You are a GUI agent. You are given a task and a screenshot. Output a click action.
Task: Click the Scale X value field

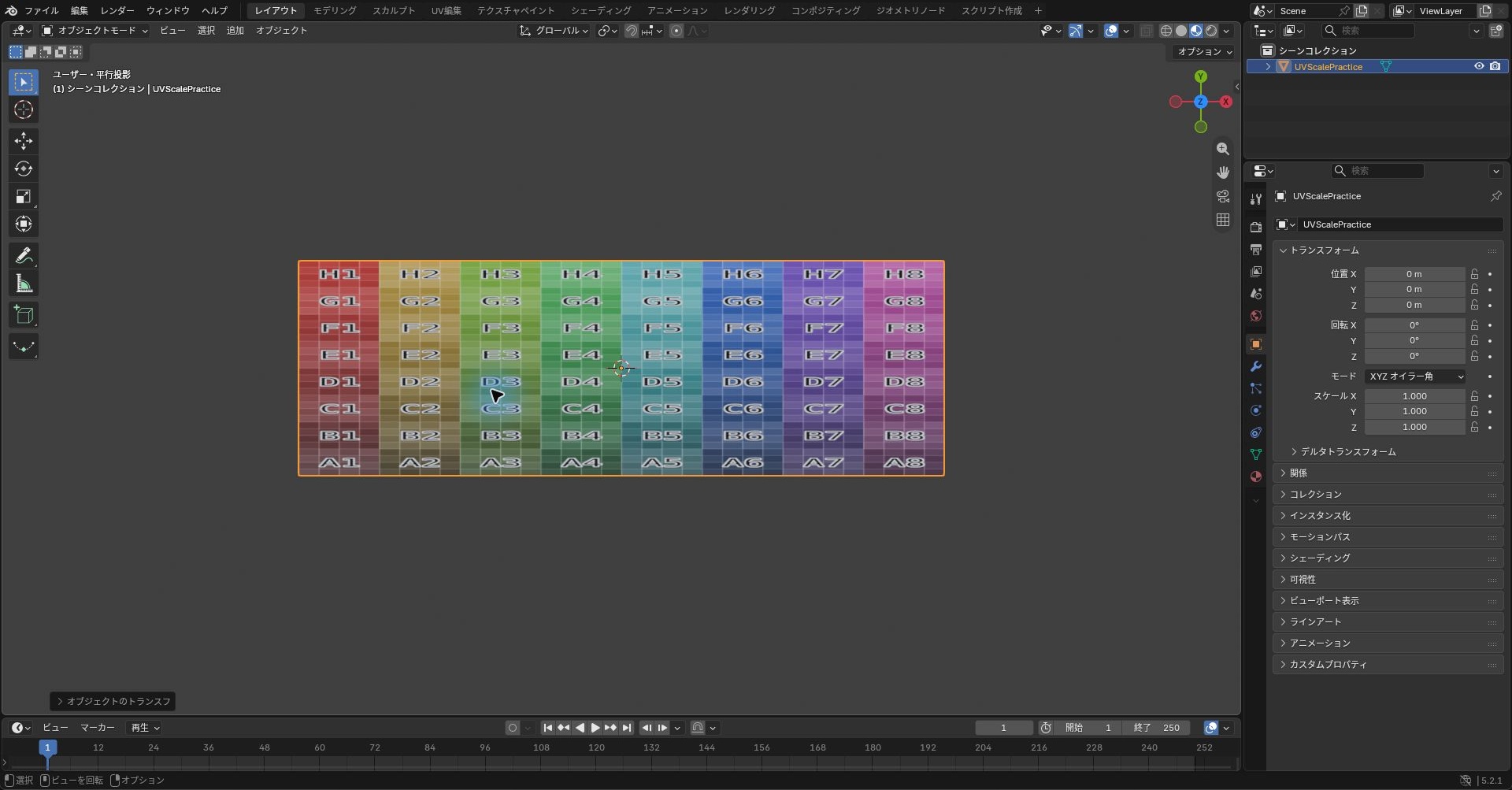(1415, 396)
